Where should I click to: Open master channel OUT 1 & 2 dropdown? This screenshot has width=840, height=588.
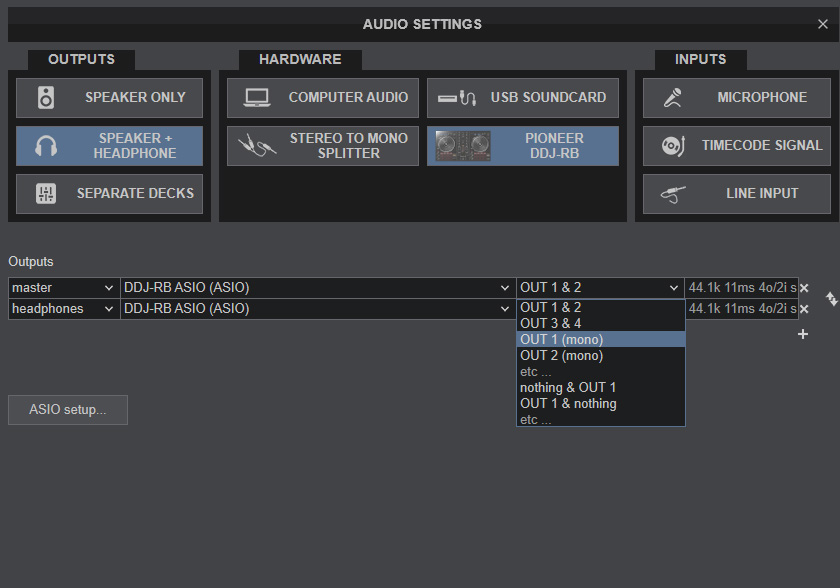[600, 288]
